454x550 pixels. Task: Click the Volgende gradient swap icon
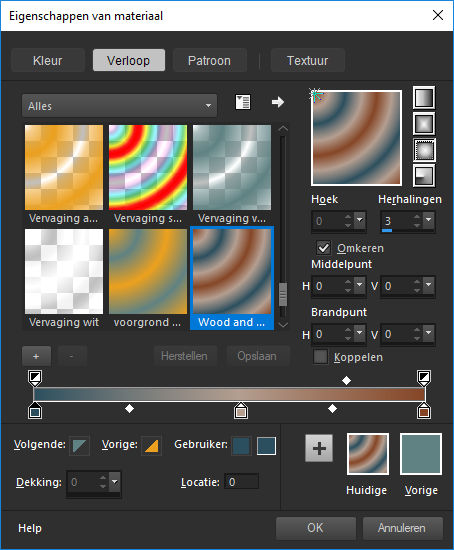(x=79, y=445)
